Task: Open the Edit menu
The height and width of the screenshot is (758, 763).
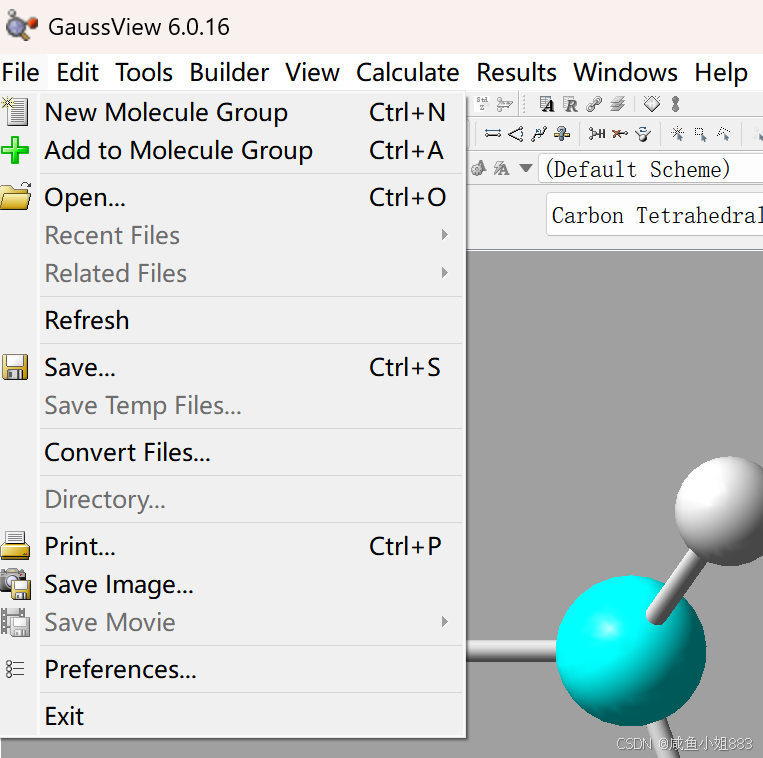Action: [x=77, y=72]
